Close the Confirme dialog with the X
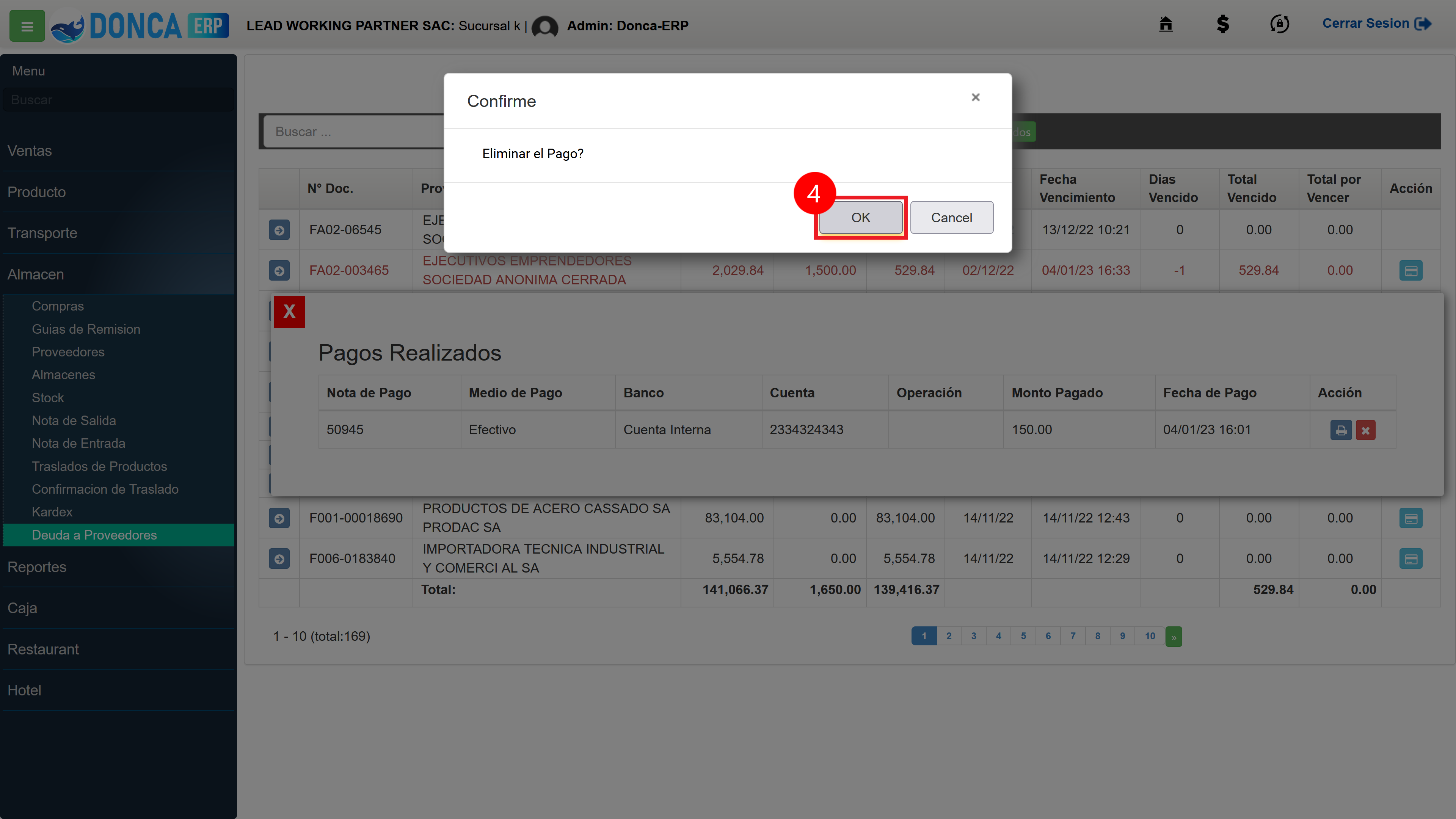 [976, 97]
